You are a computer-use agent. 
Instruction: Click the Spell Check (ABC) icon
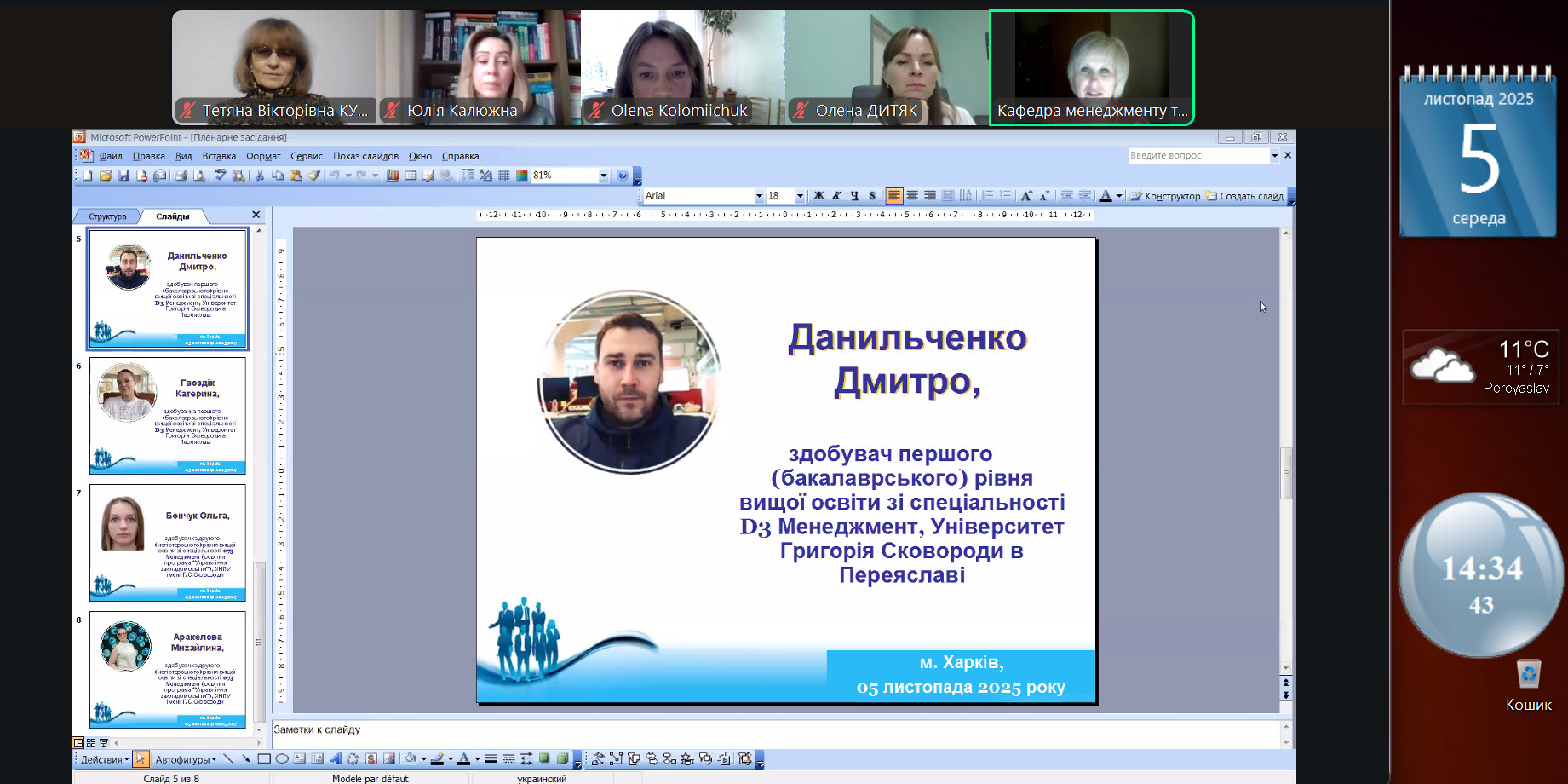coord(221,176)
